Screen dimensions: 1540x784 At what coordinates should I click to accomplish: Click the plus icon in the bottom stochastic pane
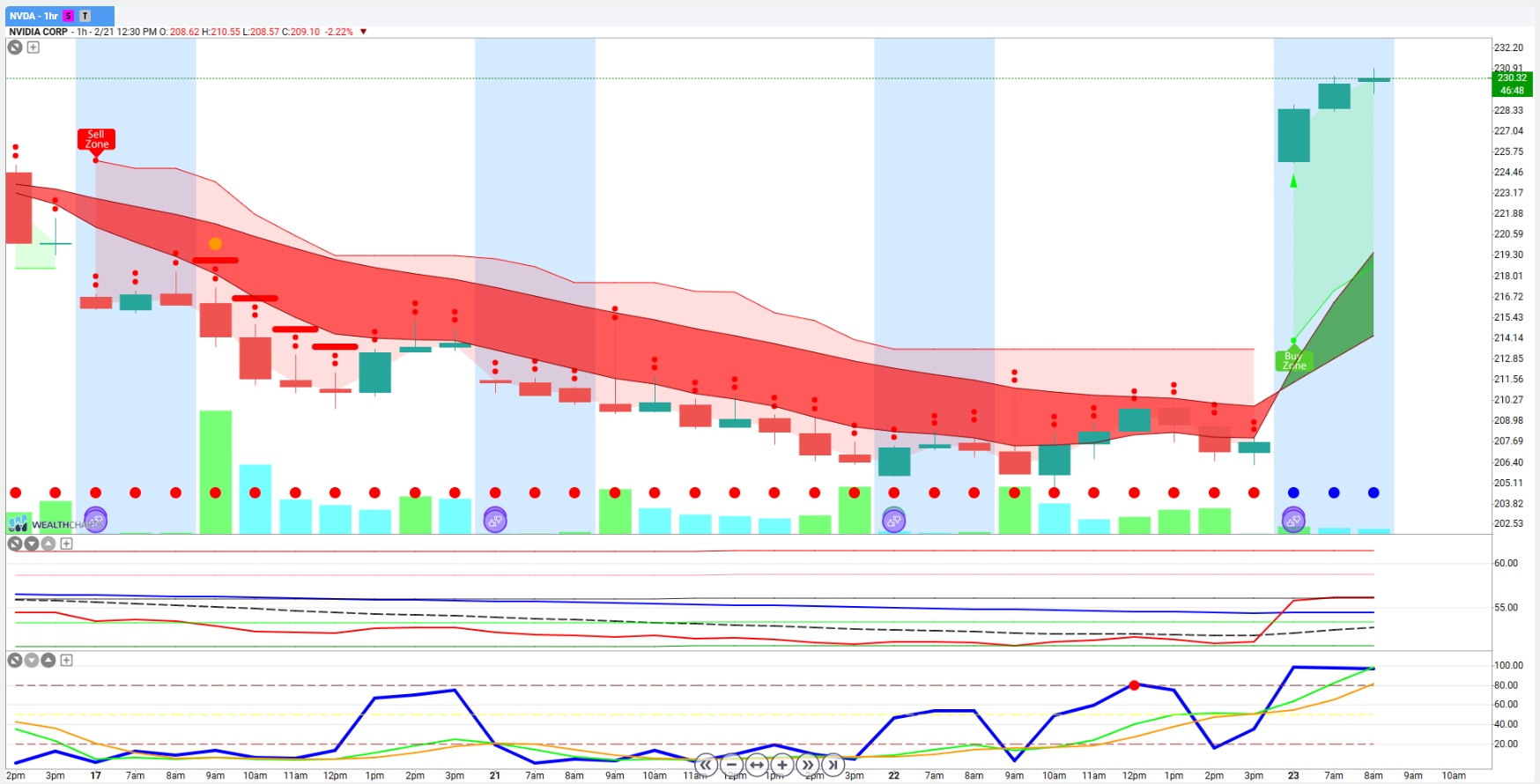[x=66, y=660]
